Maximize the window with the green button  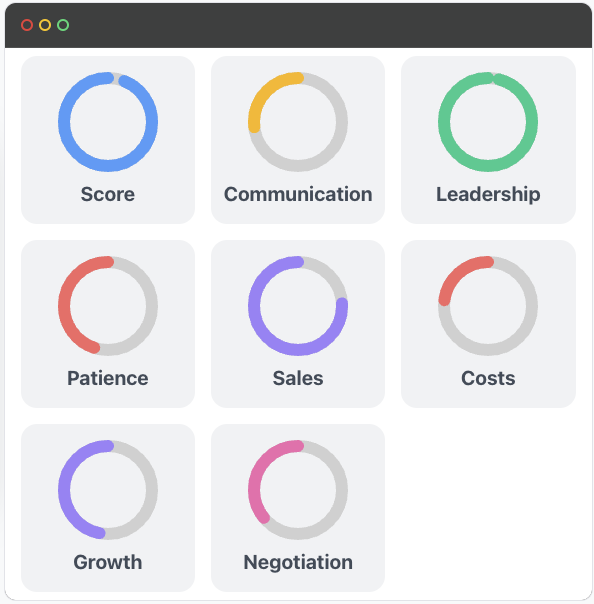click(x=63, y=25)
